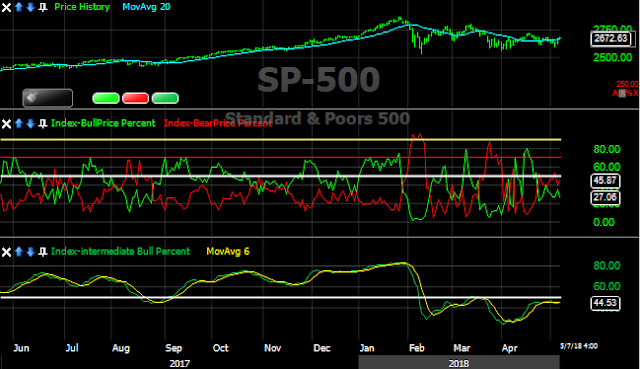
Task: Move the Index-BullPrice Percent pane down
Action: [31, 123]
